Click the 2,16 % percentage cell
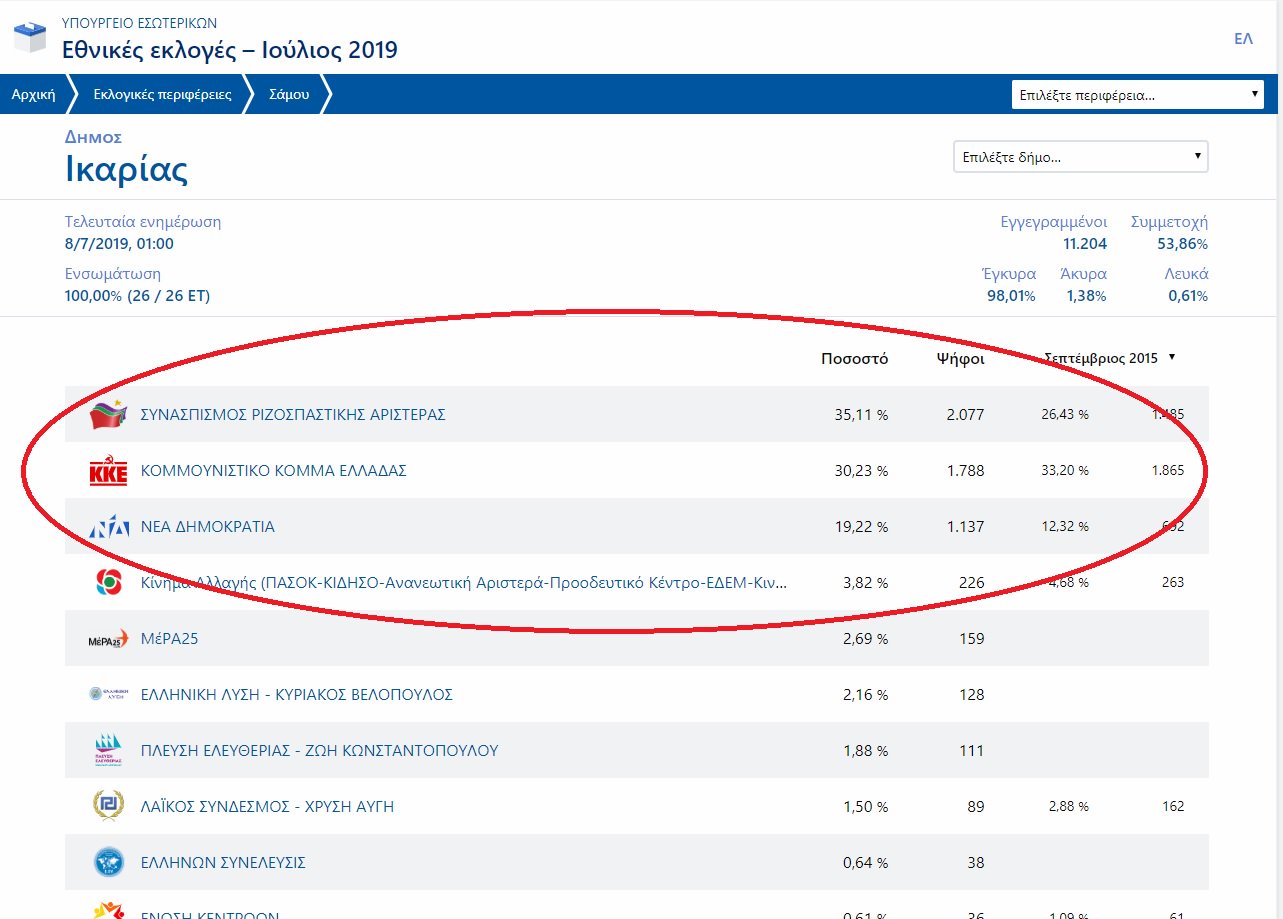 [865, 694]
